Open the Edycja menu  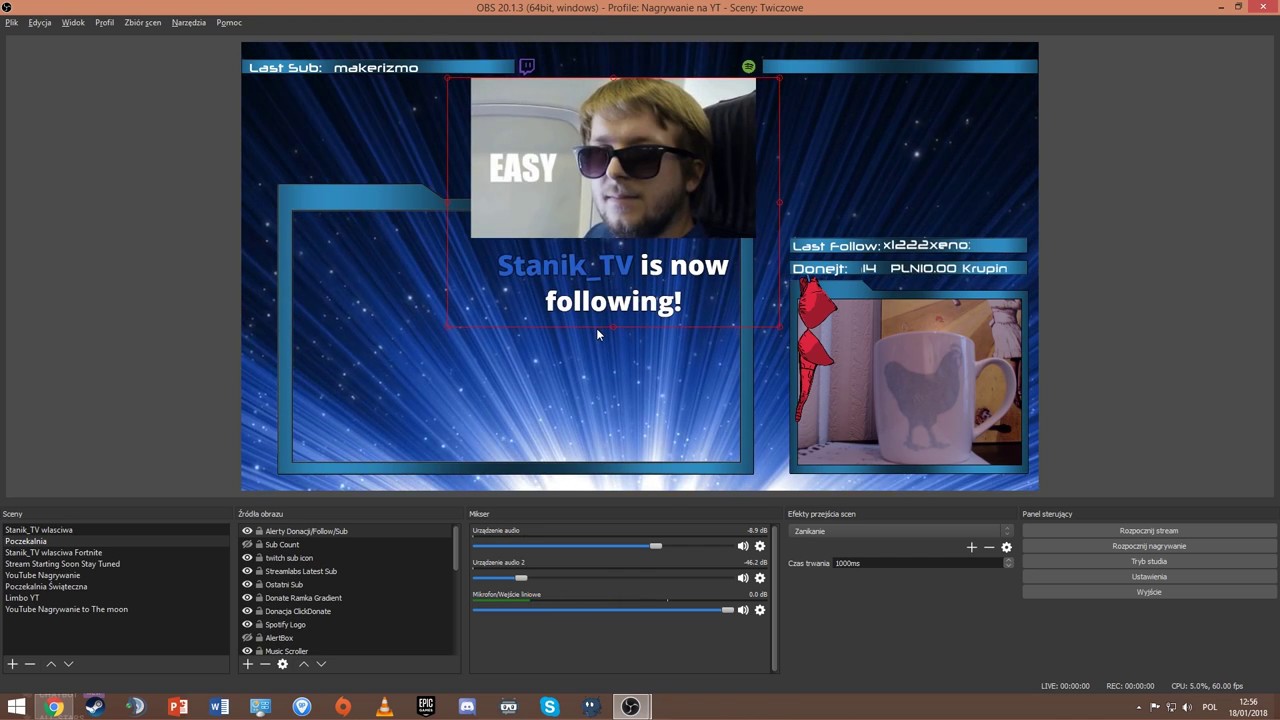click(x=40, y=22)
